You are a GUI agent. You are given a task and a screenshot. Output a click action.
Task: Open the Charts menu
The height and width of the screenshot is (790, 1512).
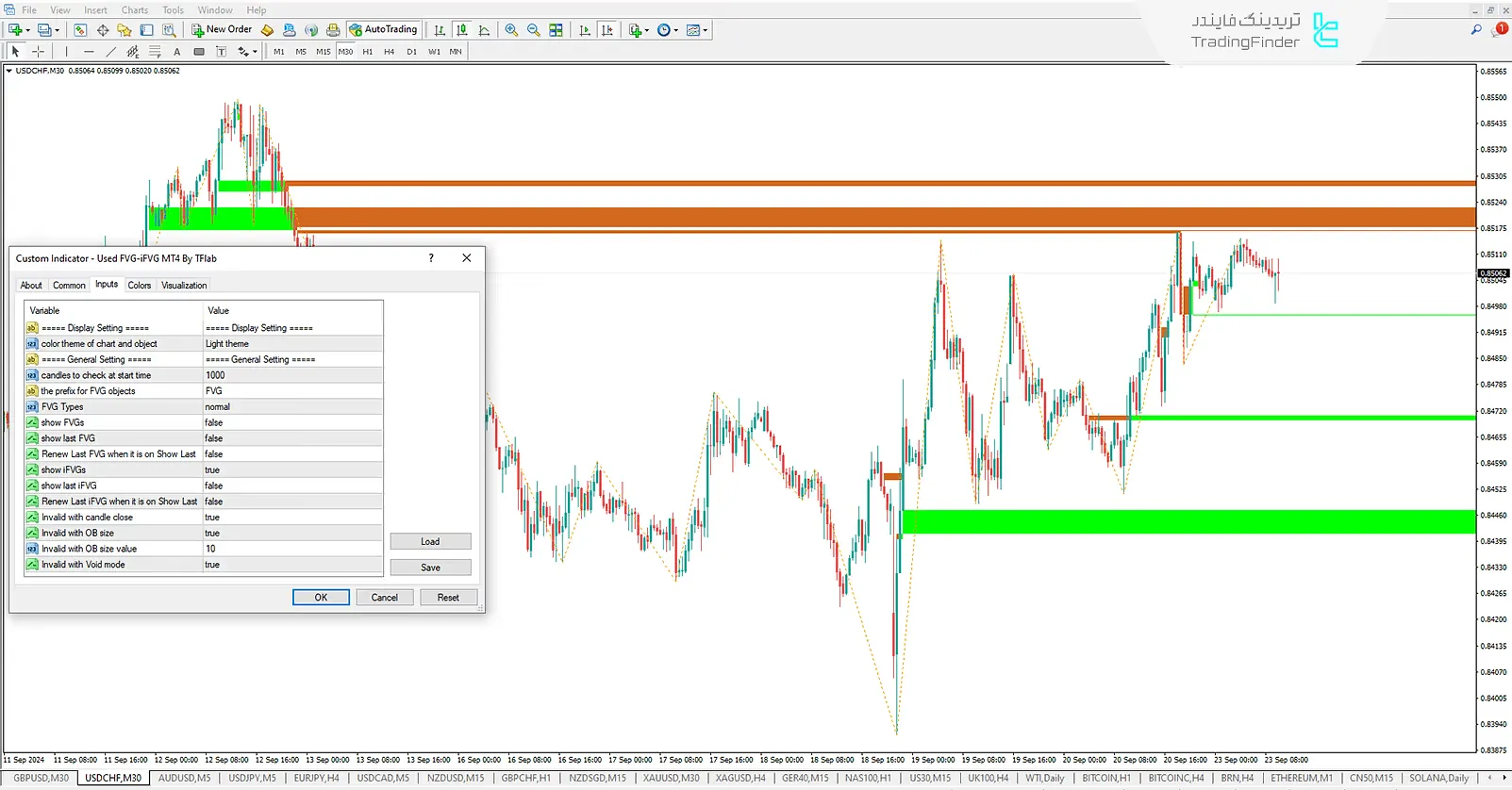134,10
